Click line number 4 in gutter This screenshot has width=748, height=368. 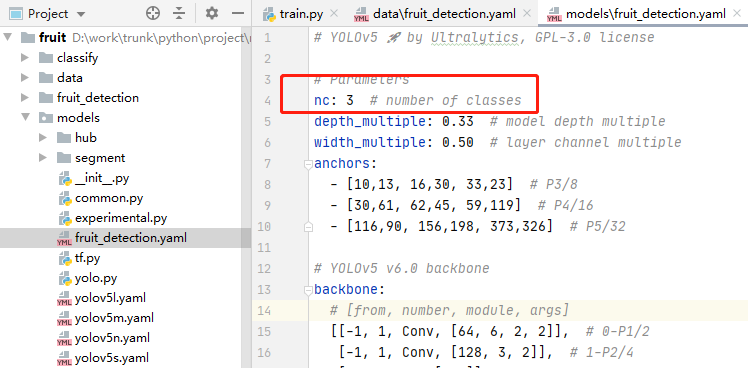pos(267,101)
